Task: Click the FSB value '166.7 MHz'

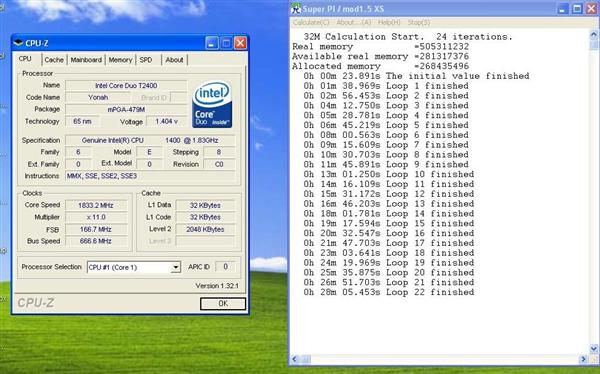Action: pos(96,229)
